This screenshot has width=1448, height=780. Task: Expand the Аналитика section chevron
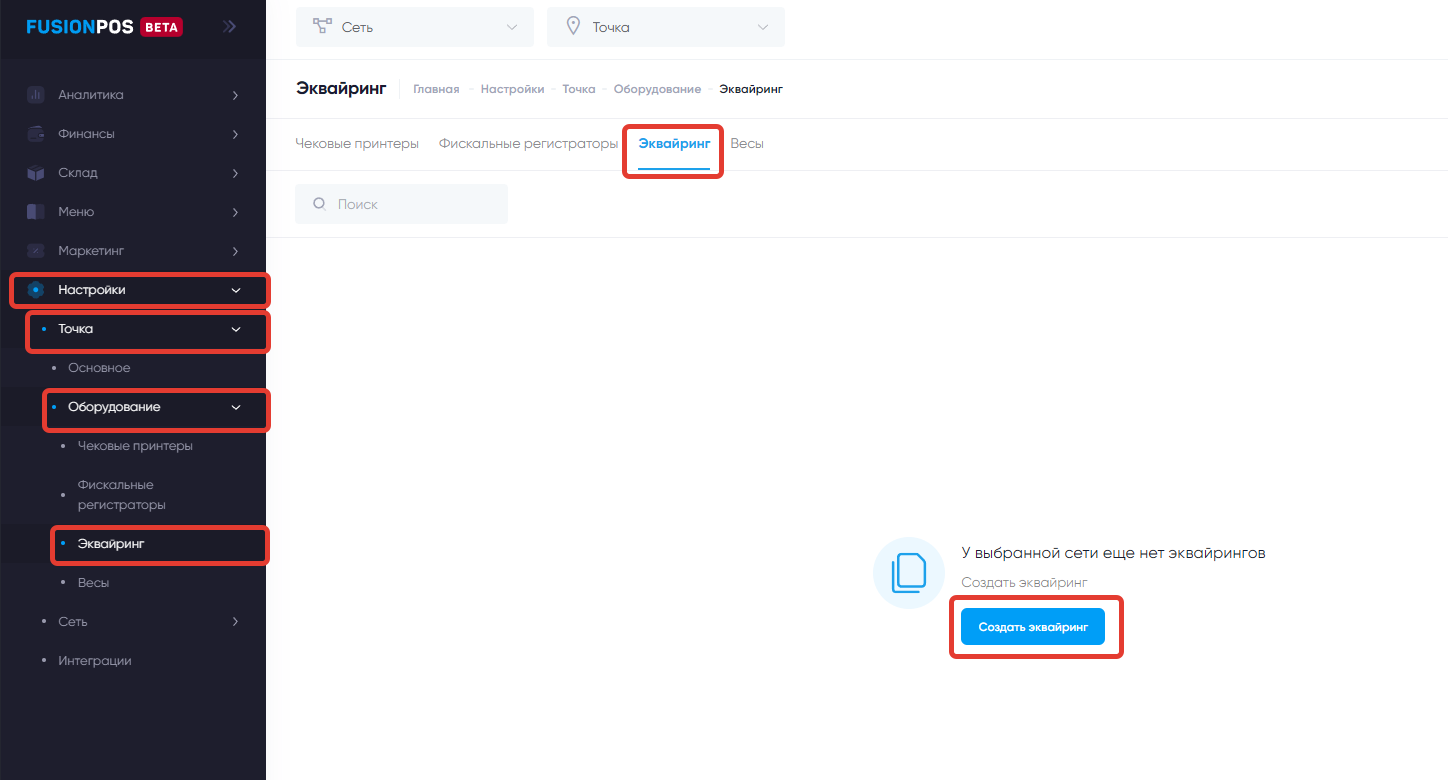[x=236, y=95]
